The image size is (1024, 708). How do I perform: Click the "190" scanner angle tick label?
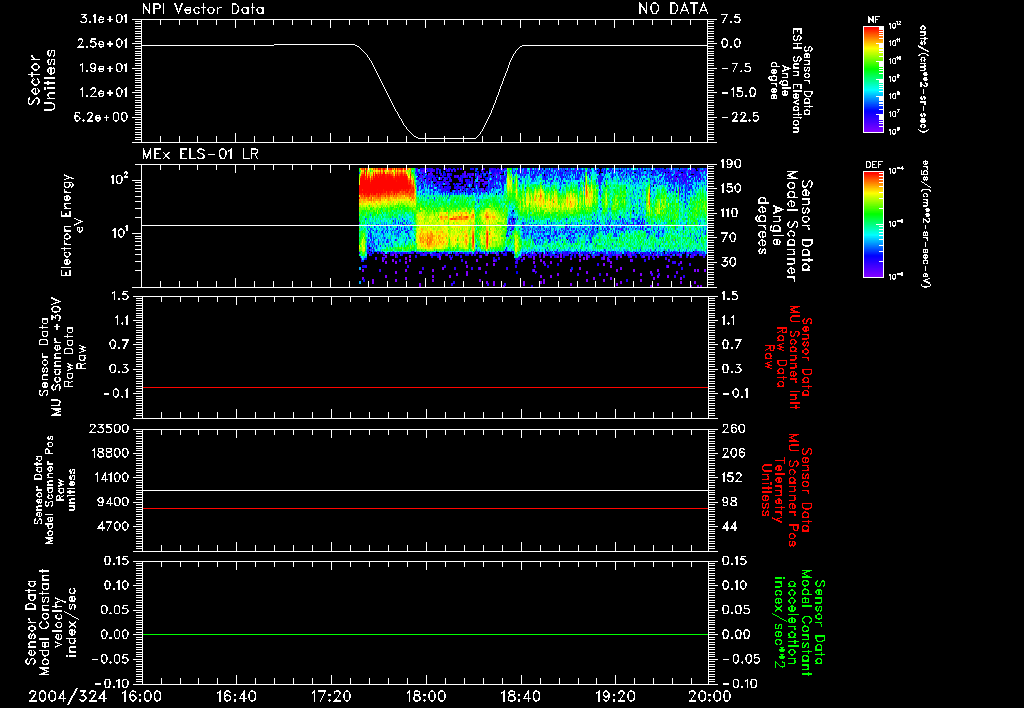pos(731,164)
